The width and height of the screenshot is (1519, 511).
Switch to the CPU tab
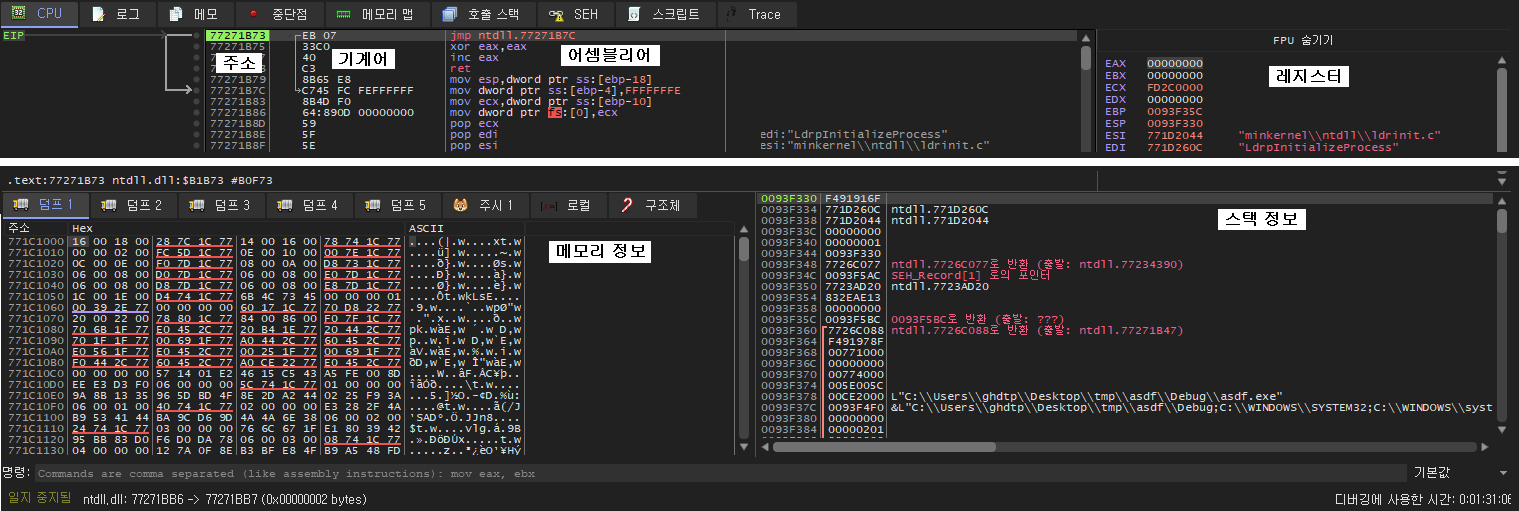tap(37, 14)
